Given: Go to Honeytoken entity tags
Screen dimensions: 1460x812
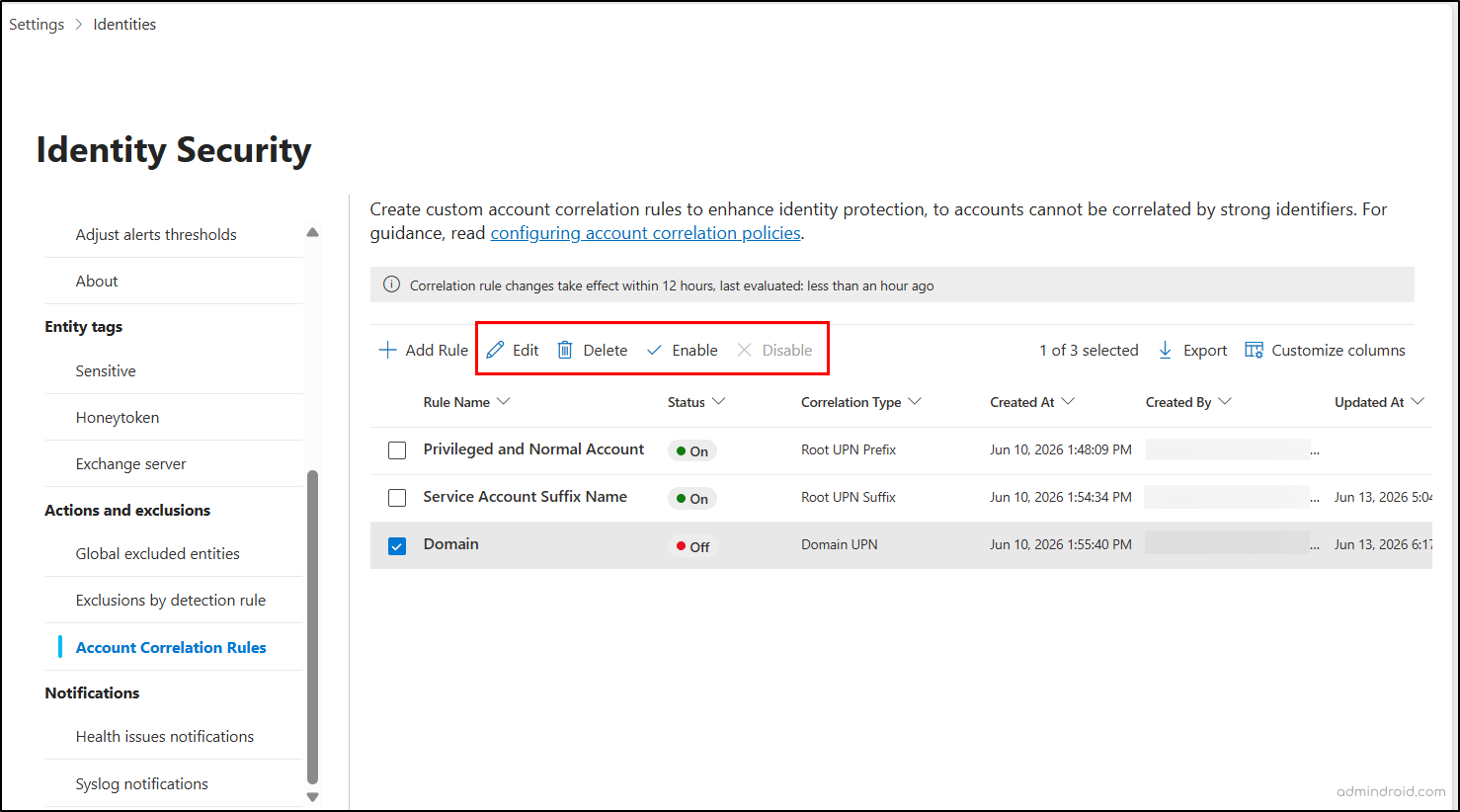Looking at the screenshot, I should (118, 417).
